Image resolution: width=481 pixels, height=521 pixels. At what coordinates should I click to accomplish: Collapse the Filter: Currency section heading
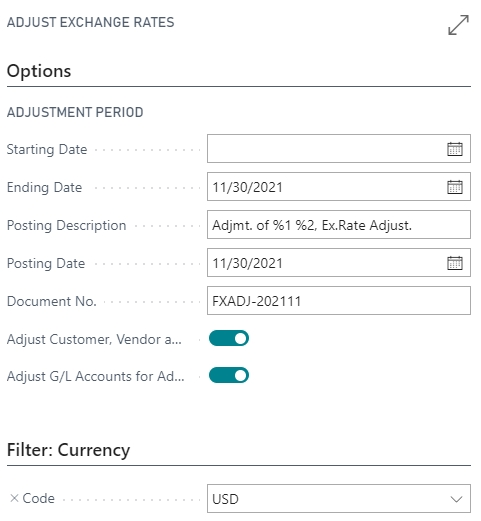68,450
